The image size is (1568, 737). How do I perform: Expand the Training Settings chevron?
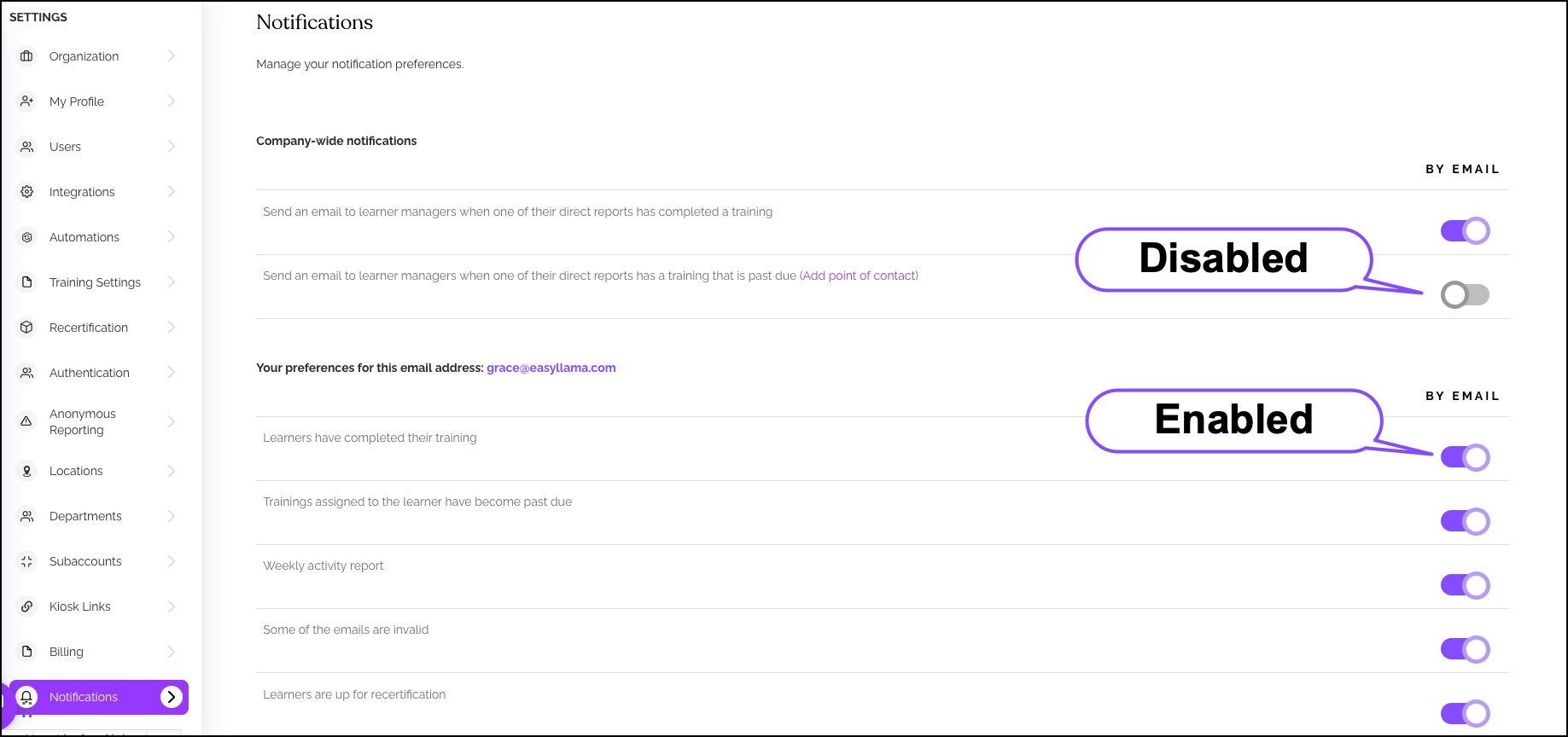click(x=172, y=282)
